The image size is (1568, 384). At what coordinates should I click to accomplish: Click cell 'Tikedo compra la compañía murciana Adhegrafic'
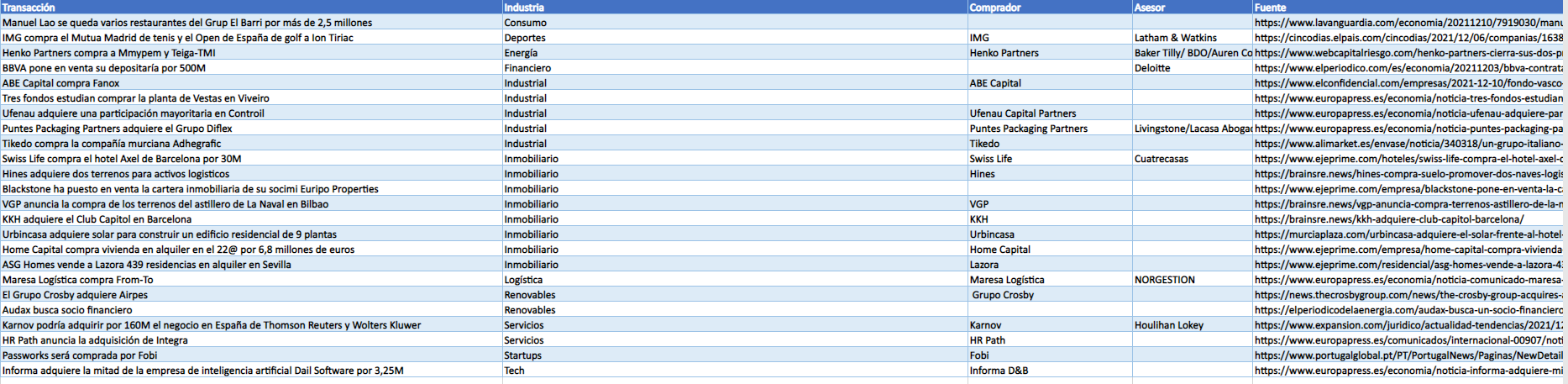click(251, 144)
